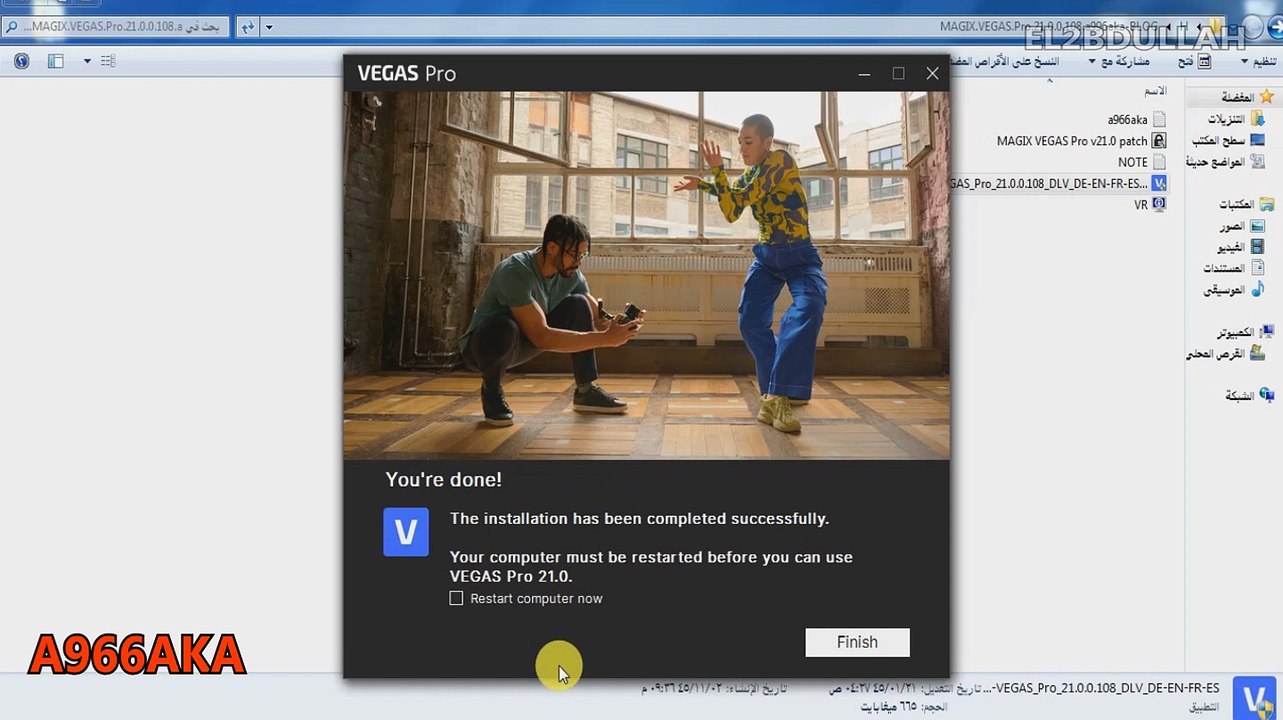This screenshot has height=720, width=1283.
Task: Open Local Disk (القرص المحلي) in sidebar
Action: tap(1225, 354)
